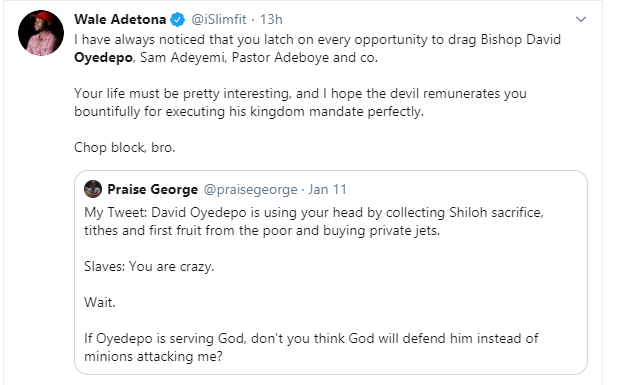The width and height of the screenshot is (617, 385).
Task: Open Wale Adetona's profile picture
Action: click(x=41, y=33)
